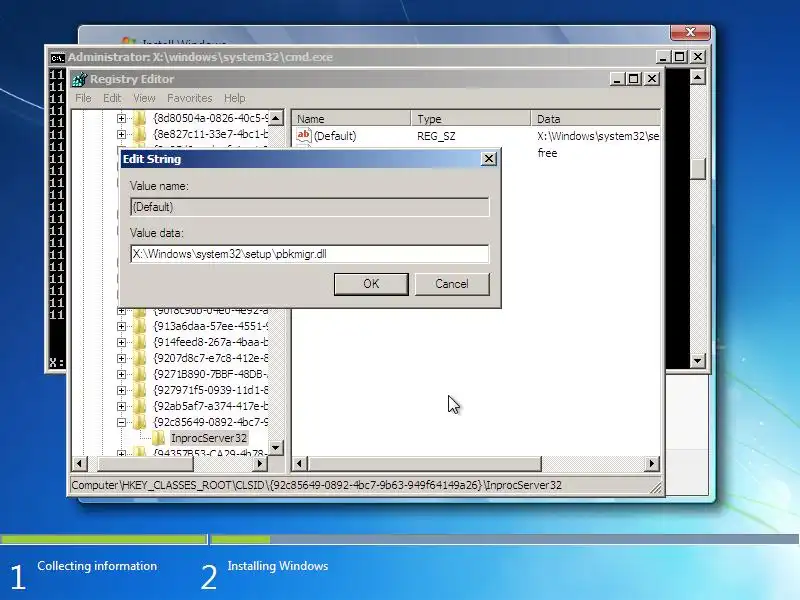Select the {92ab5af7-a374-417e key label
Image resolution: width=800 pixels, height=600 pixels.
point(211,406)
